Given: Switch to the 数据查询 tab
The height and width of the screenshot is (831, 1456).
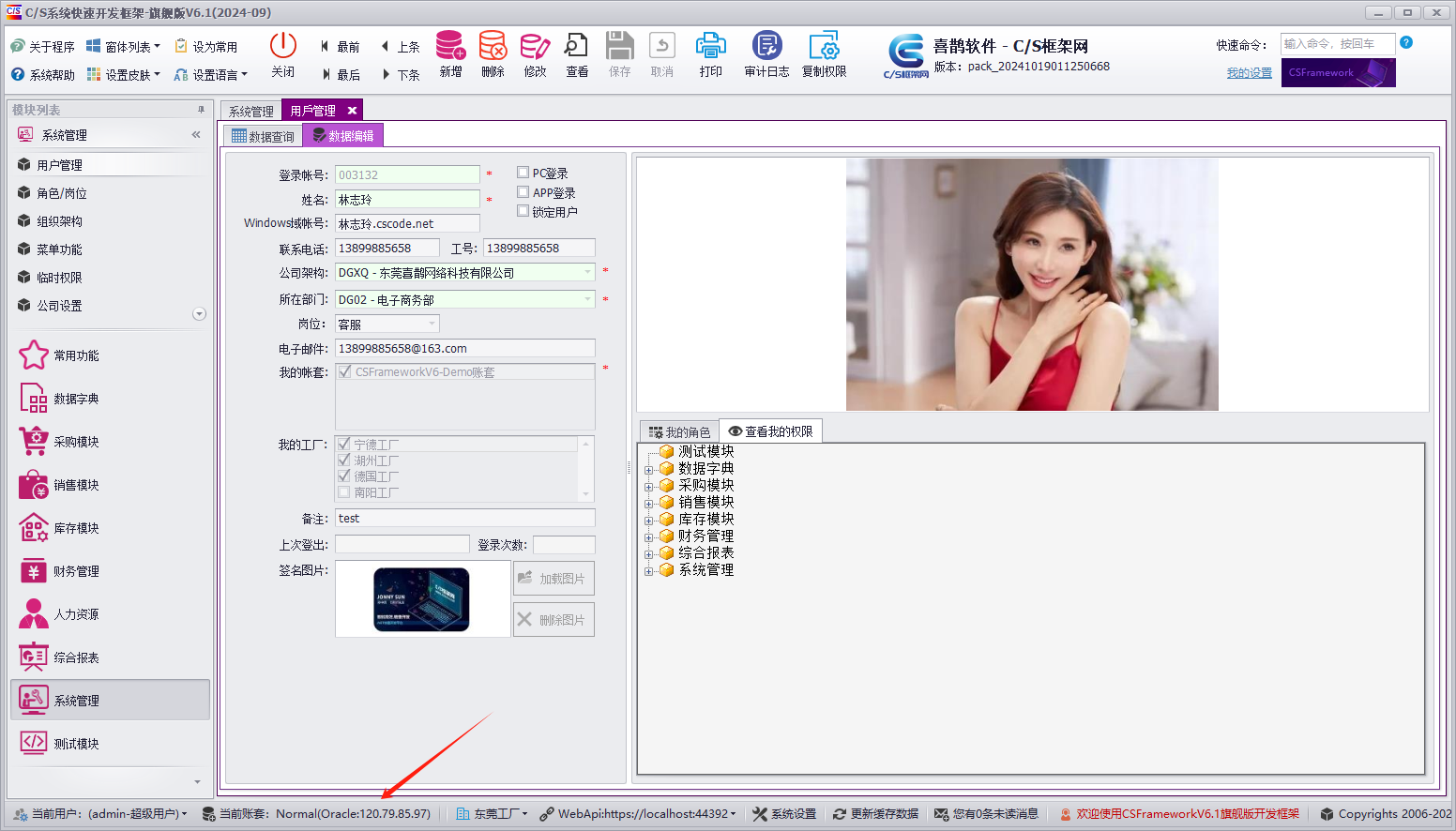Looking at the screenshot, I should 263,136.
